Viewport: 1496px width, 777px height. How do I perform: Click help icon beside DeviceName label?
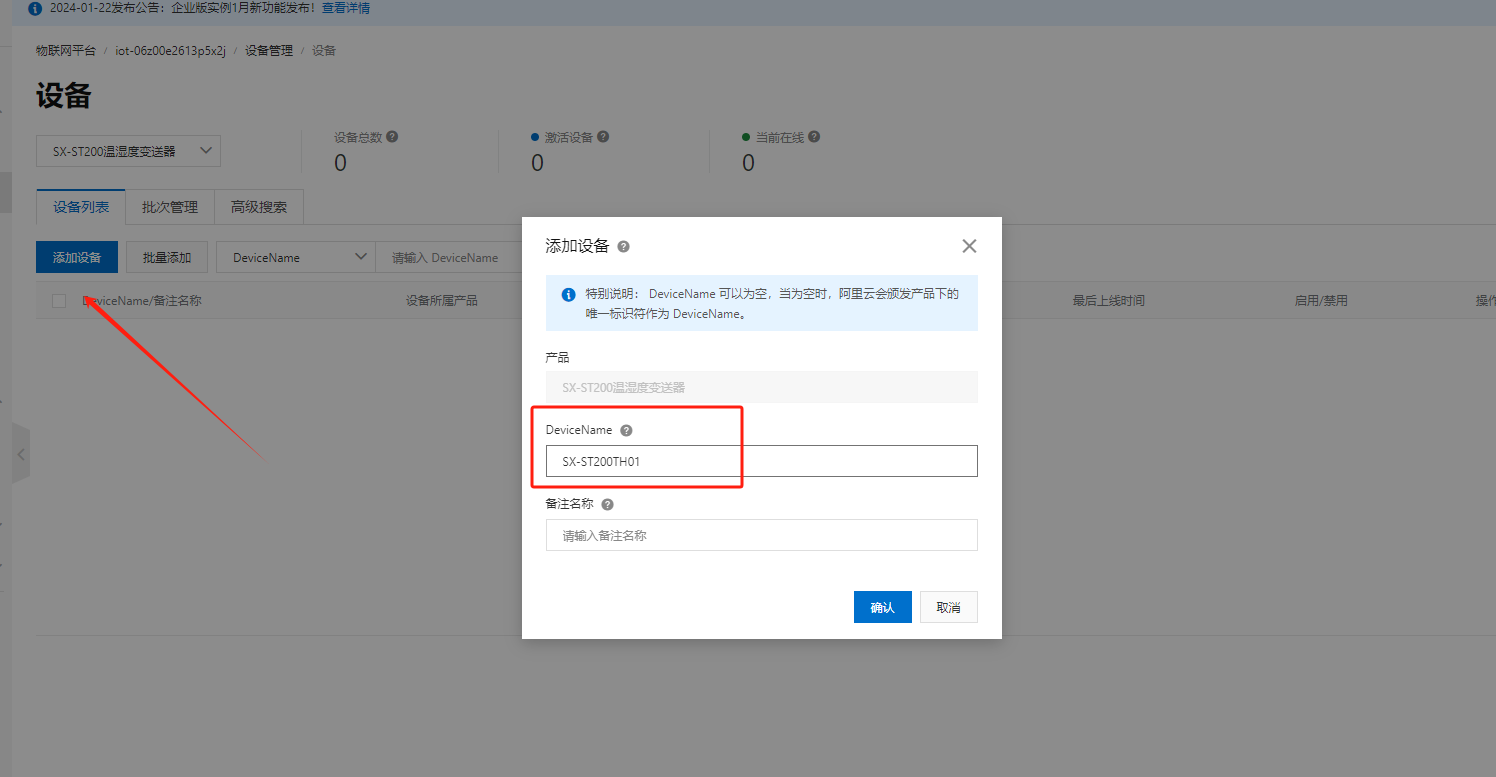click(x=626, y=430)
